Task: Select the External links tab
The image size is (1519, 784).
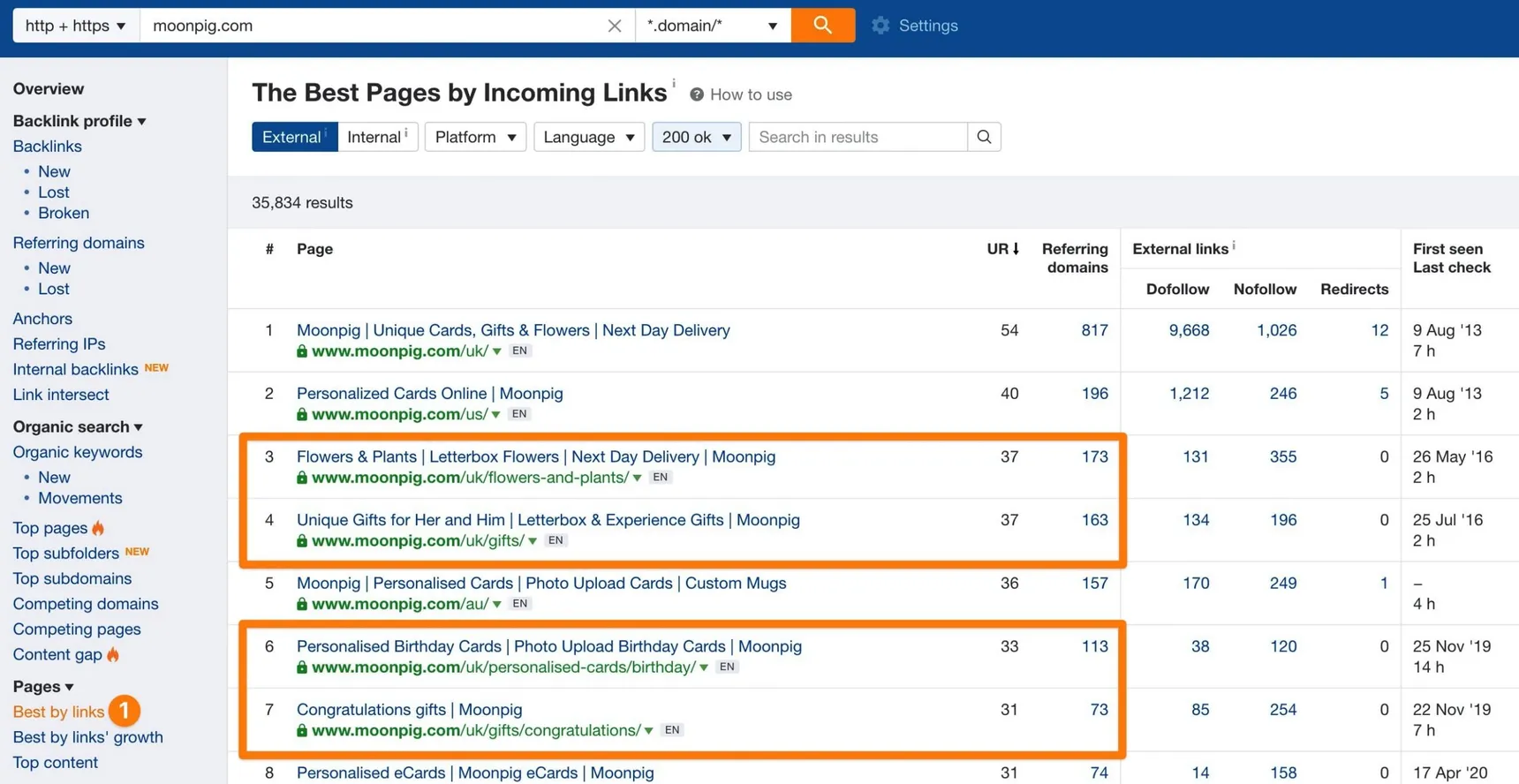Action: 294,137
